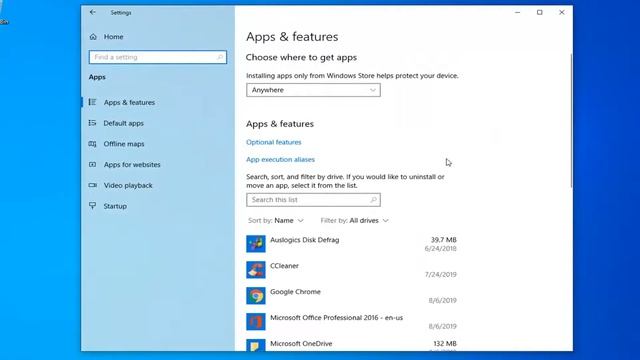Click the Apps for websites sidebar icon
Image resolution: width=640 pixels, height=360 pixels.
93,164
